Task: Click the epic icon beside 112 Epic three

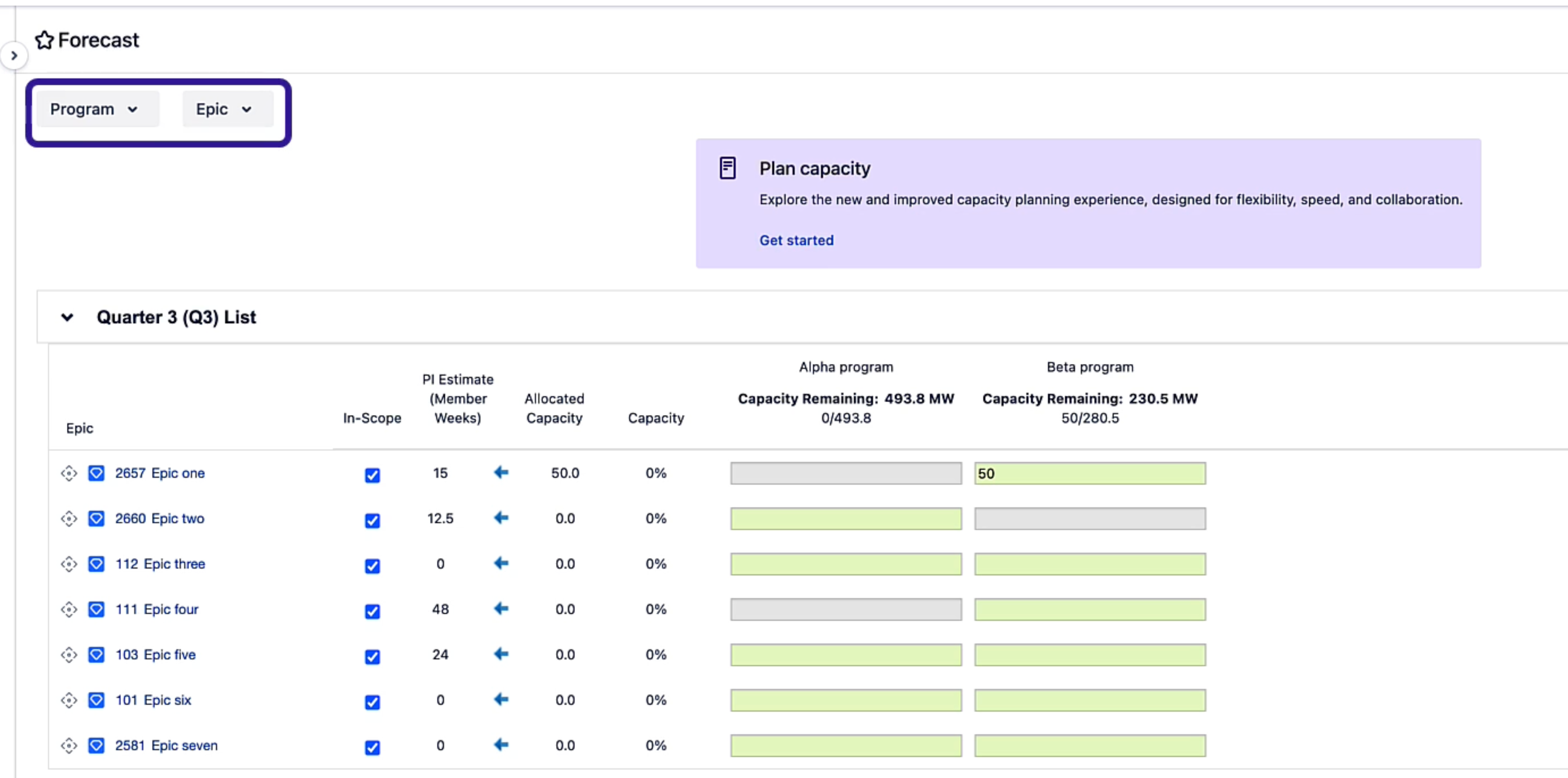Action: click(96, 564)
